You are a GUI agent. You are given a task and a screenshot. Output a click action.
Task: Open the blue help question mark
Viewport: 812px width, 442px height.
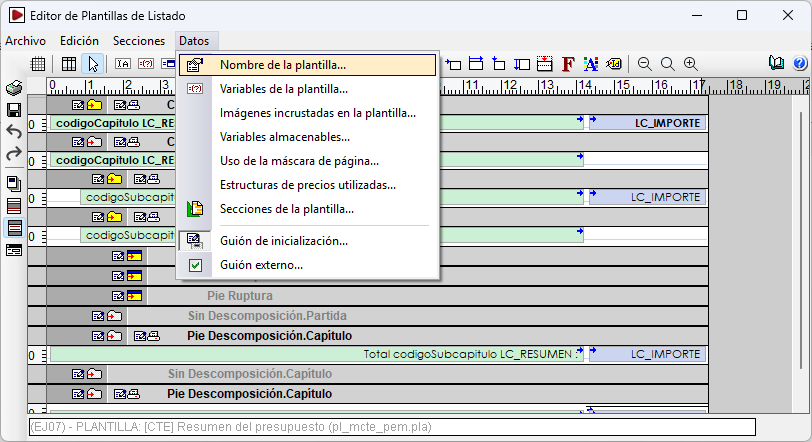coord(800,63)
